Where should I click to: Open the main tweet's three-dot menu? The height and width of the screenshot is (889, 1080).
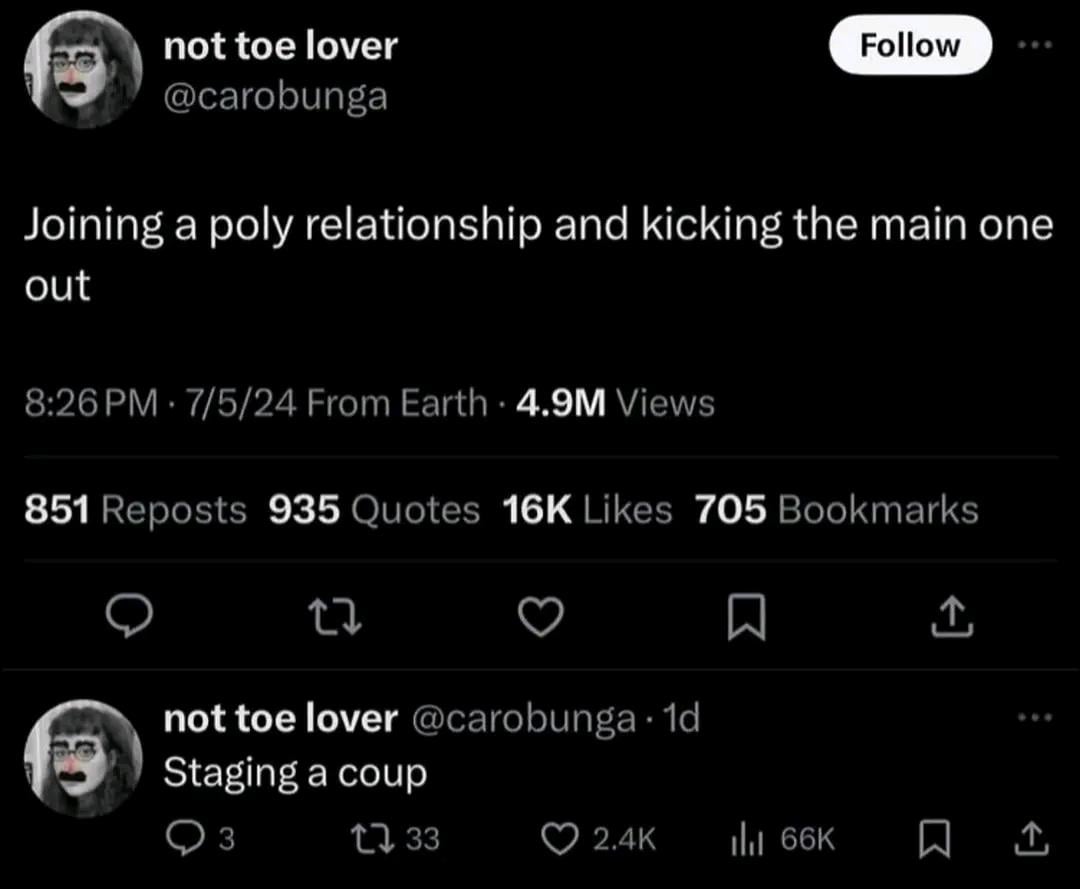coord(1035,45)
